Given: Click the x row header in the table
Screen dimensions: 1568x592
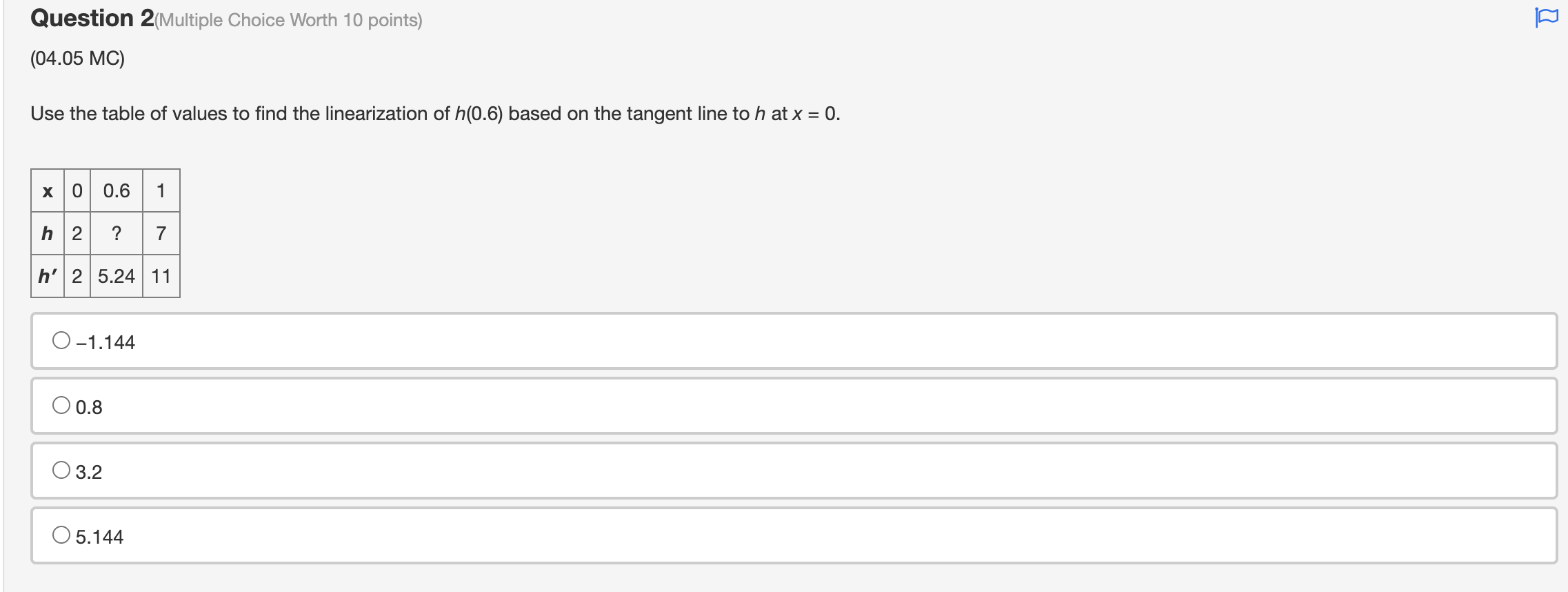Looking at the screenshot, I should coord(47,191).
